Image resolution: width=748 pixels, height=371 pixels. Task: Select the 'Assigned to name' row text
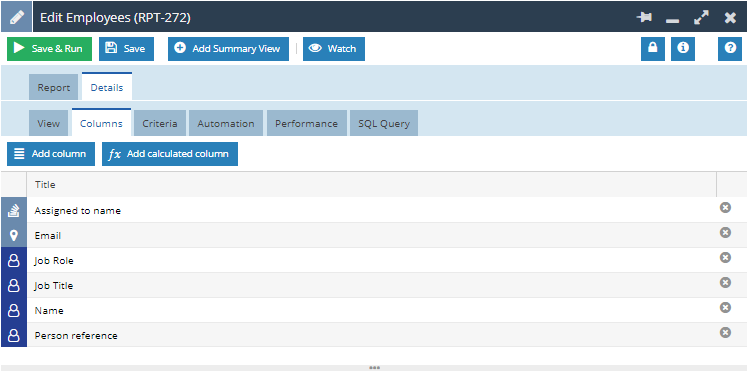[x=77, y=210]
